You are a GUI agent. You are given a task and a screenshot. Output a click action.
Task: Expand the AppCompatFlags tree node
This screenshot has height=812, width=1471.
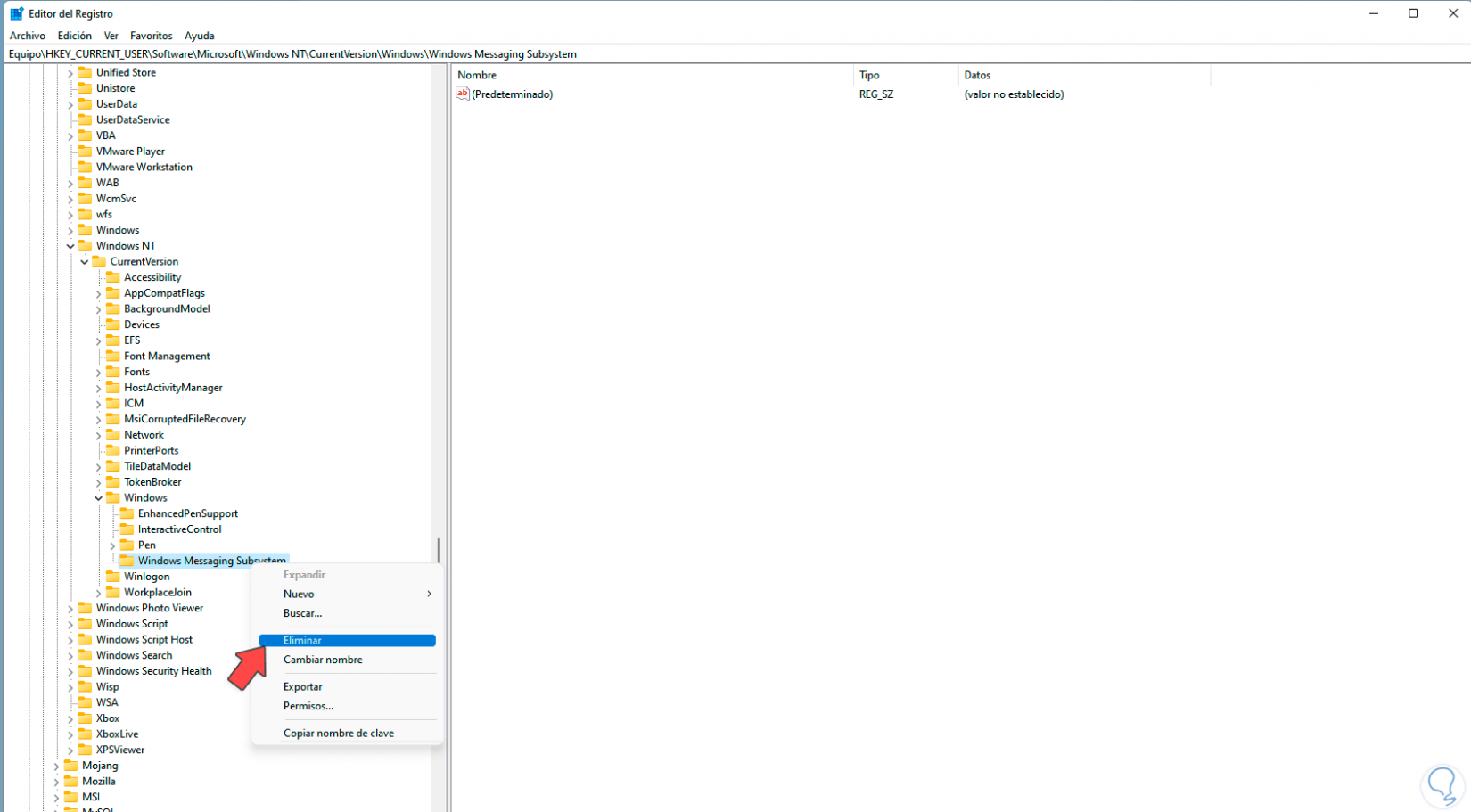(99, 293)
